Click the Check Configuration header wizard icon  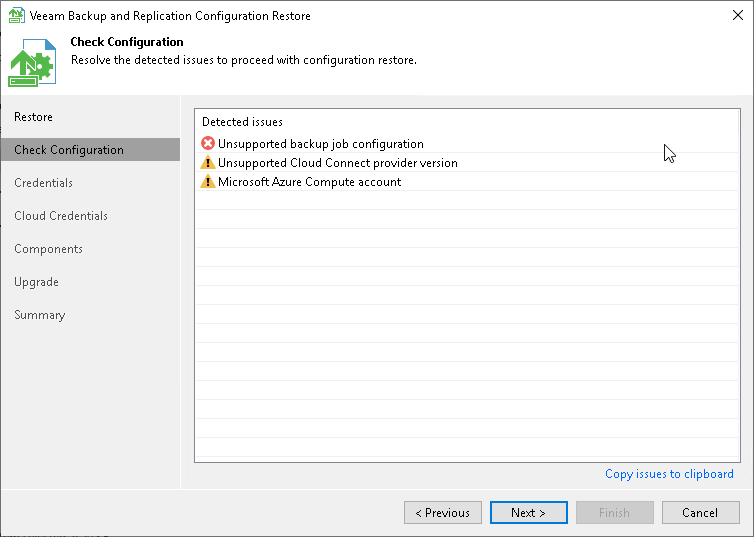pyautogui.click(x=32, y=62)
